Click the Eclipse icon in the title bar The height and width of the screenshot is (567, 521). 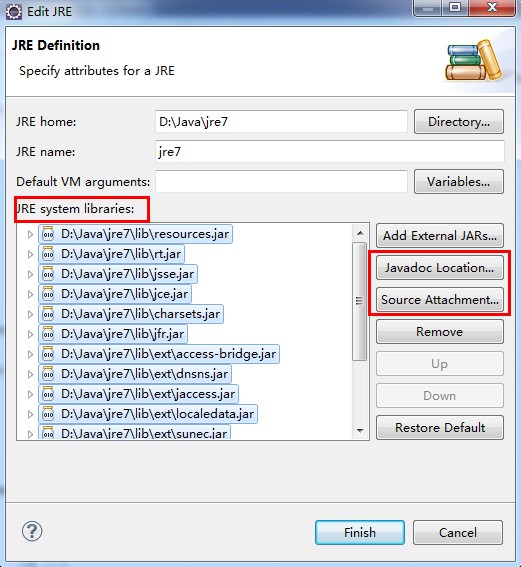click(14, 11)
